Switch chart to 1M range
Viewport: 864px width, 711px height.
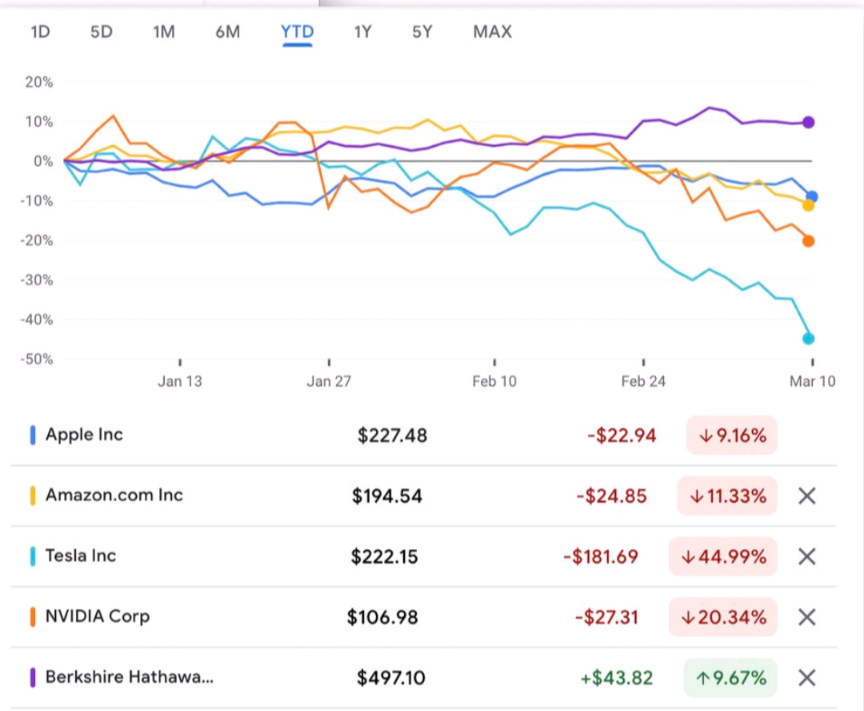point(164,32)
